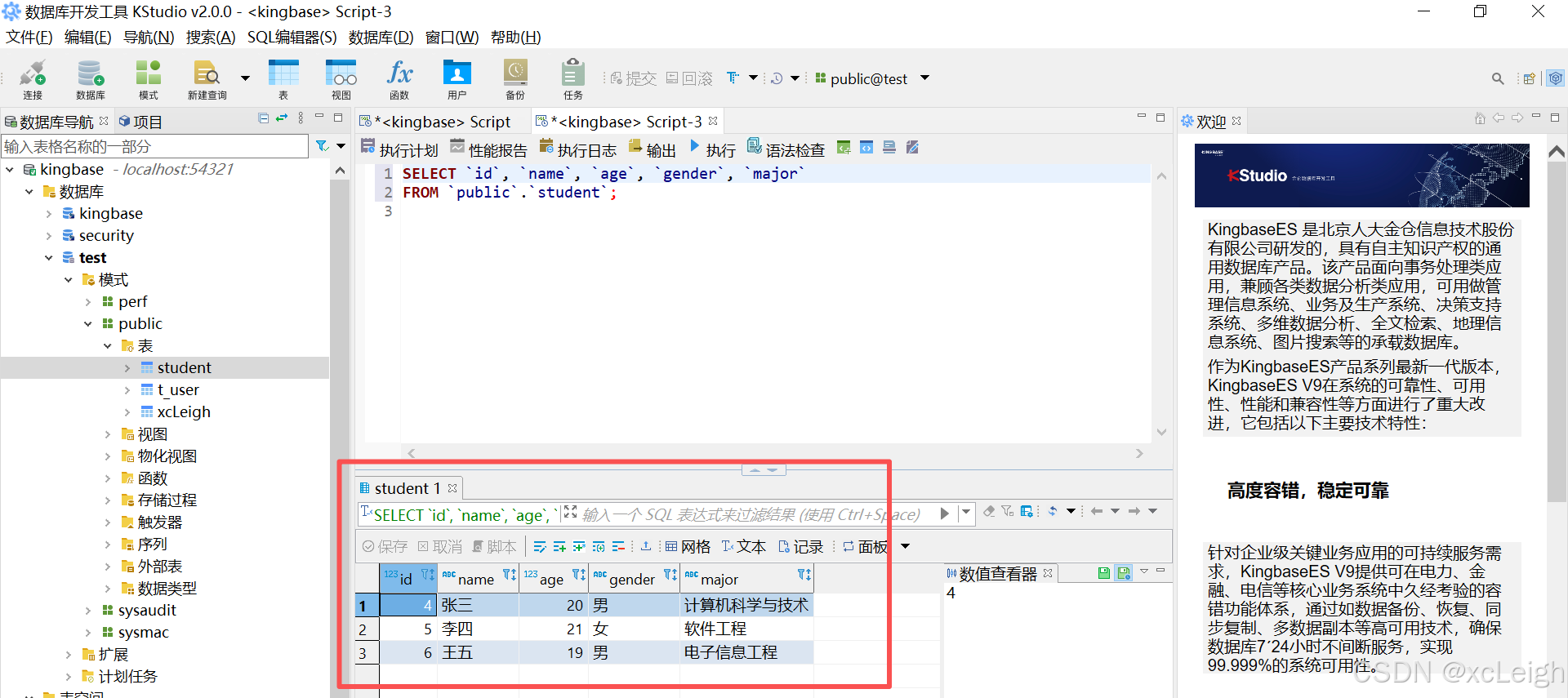Click the 任务 (task) clipboard icon
Image resolution: width=1568 pixels, height=698 pixels.
point(573,79)
